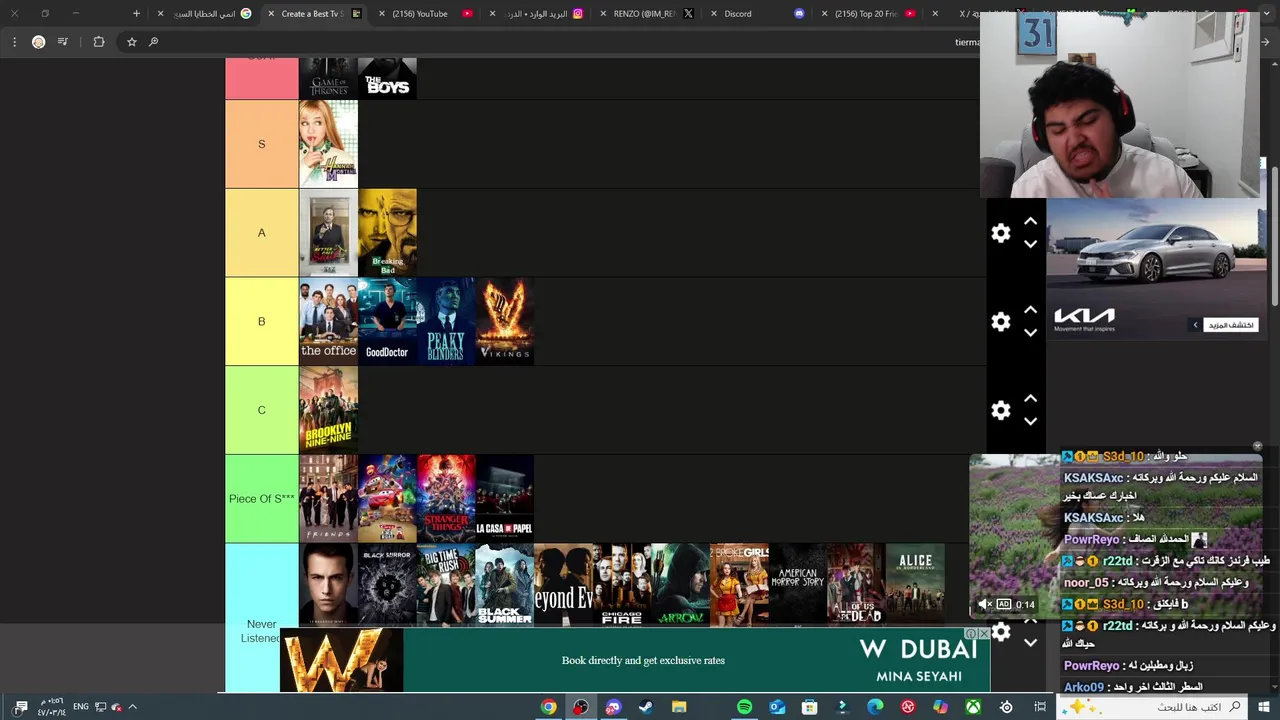Select The Boys poster in top tier
This screenshot has width=1280, height=720.
(x=387, y=78)
